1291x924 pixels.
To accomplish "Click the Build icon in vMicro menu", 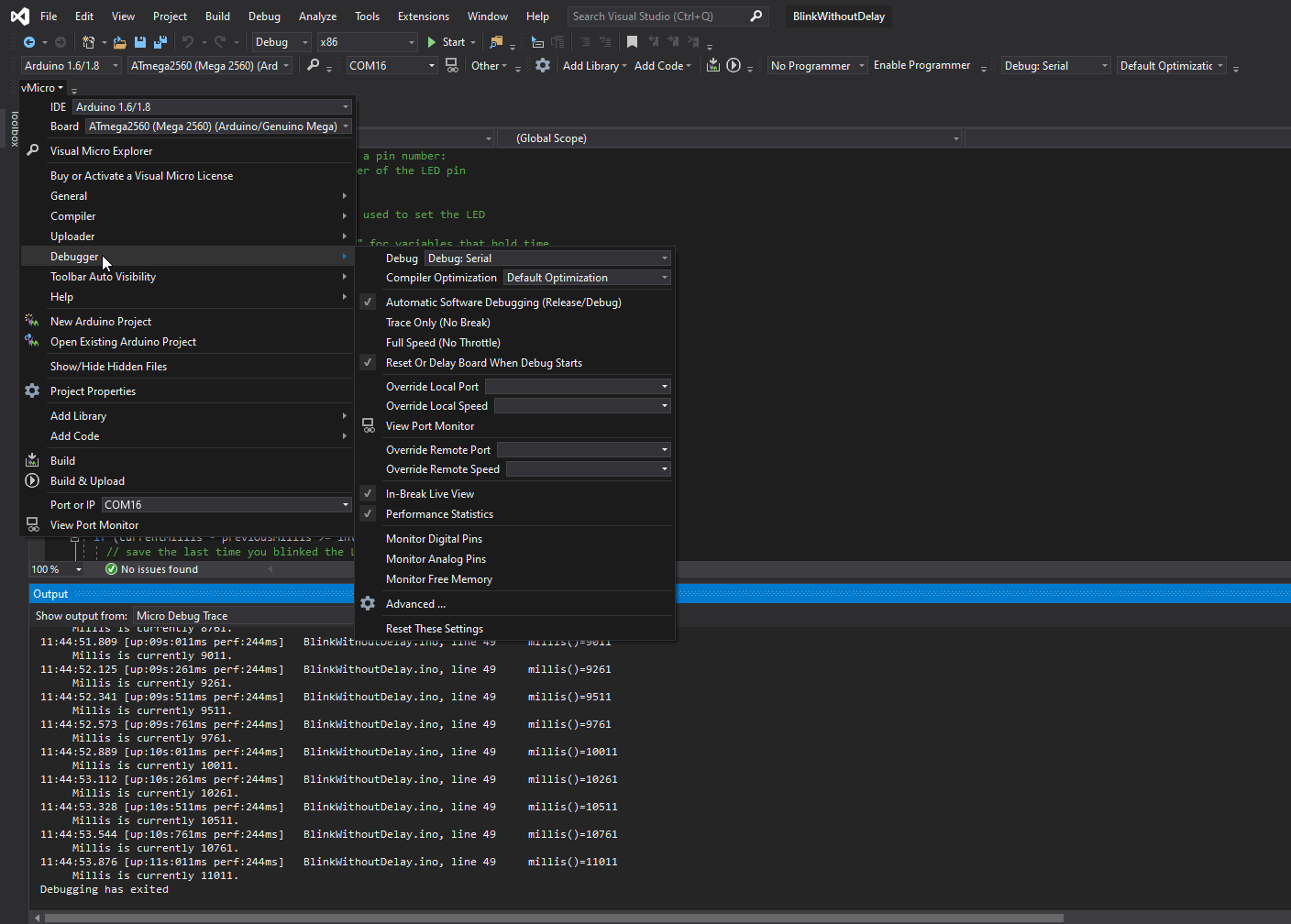I will tap(32, 460).
